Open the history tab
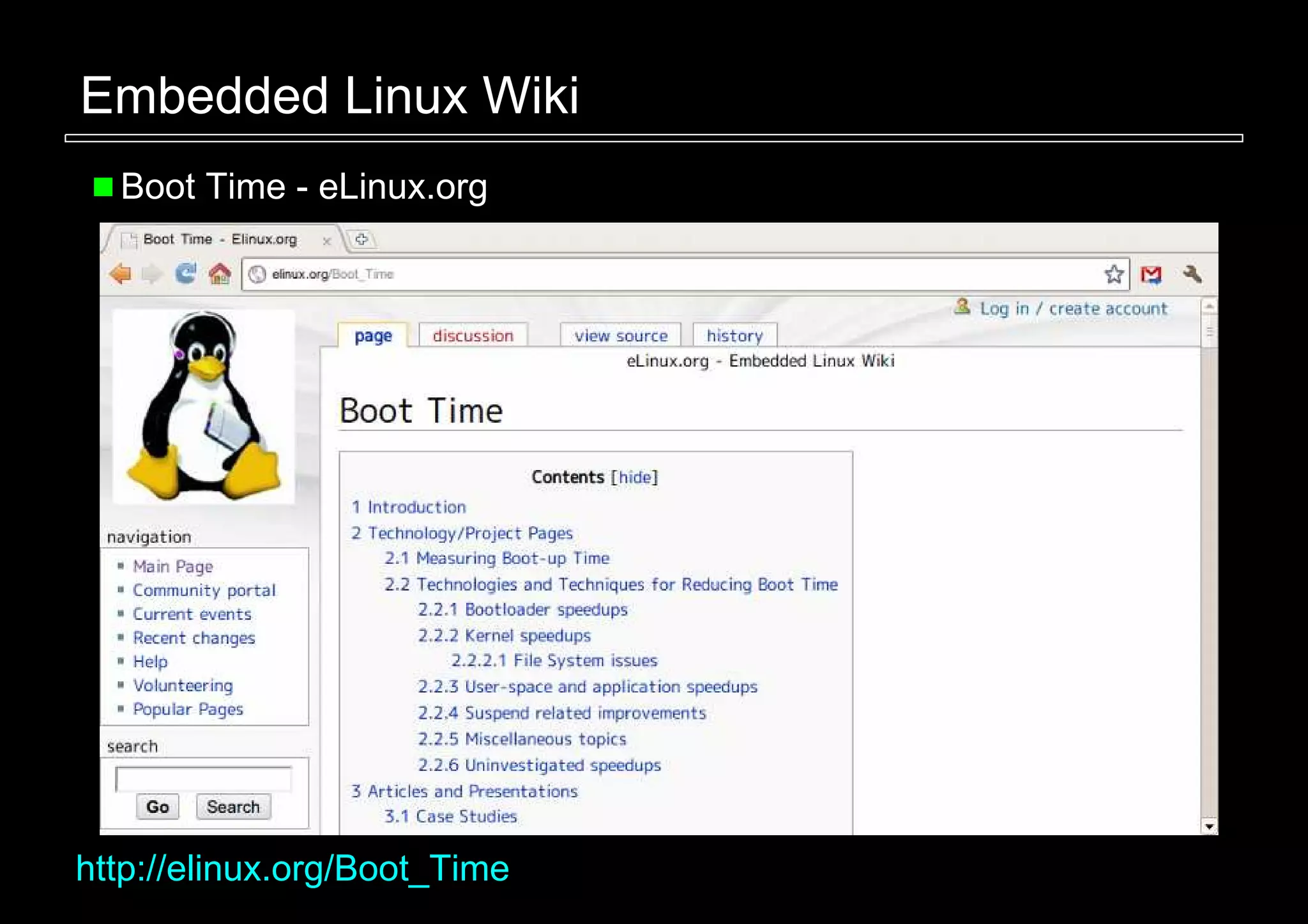 pyautogui.click(x=734, y=336)
